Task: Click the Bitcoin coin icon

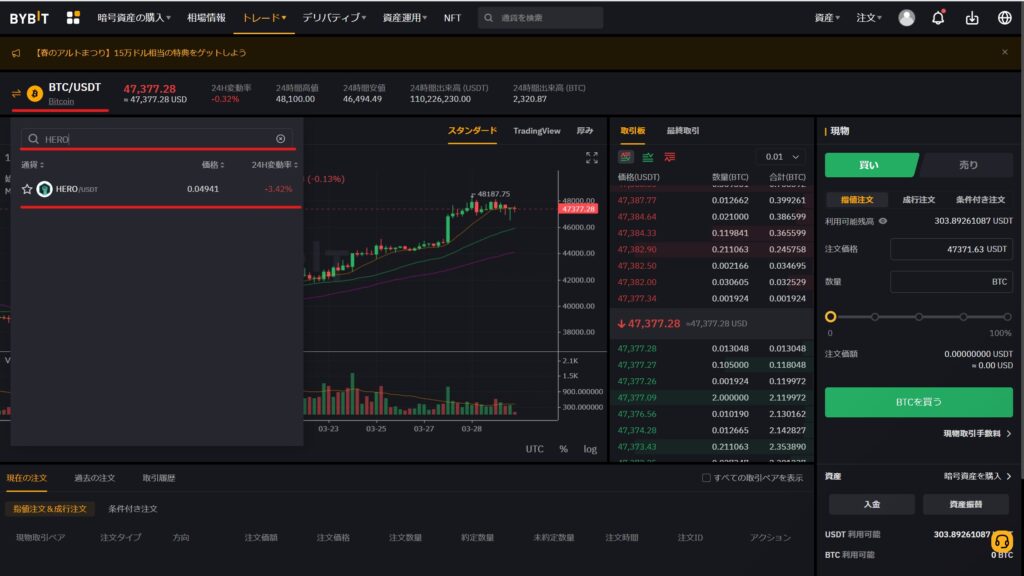Action: [35, 93]
